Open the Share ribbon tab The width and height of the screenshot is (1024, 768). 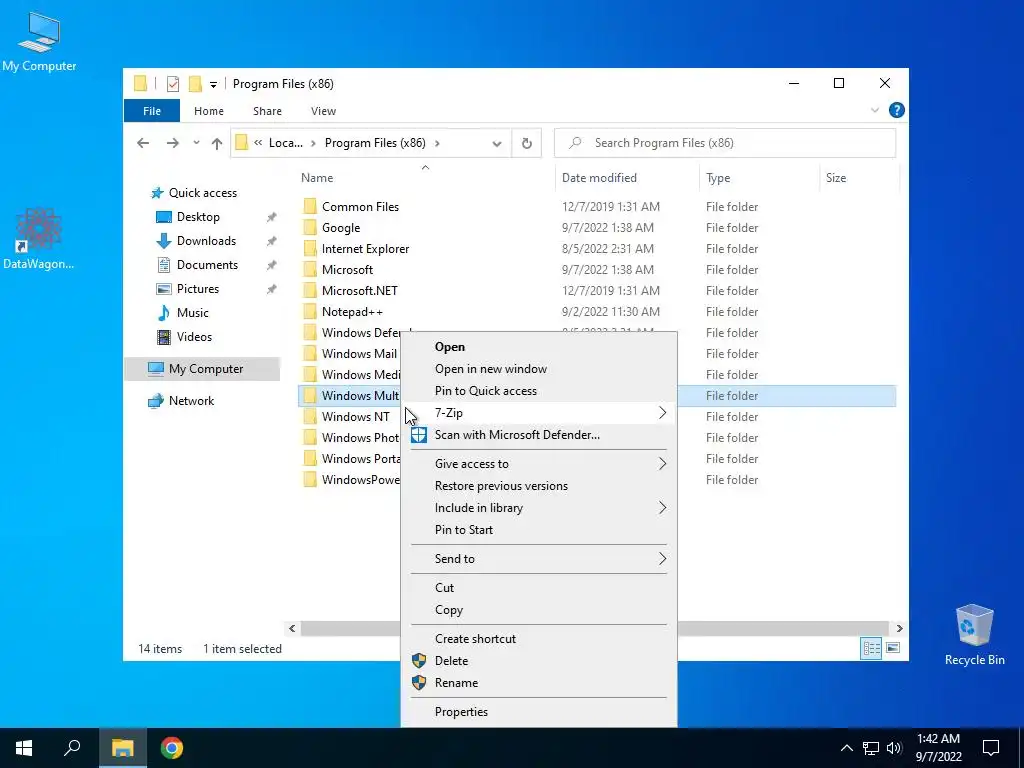267,111
